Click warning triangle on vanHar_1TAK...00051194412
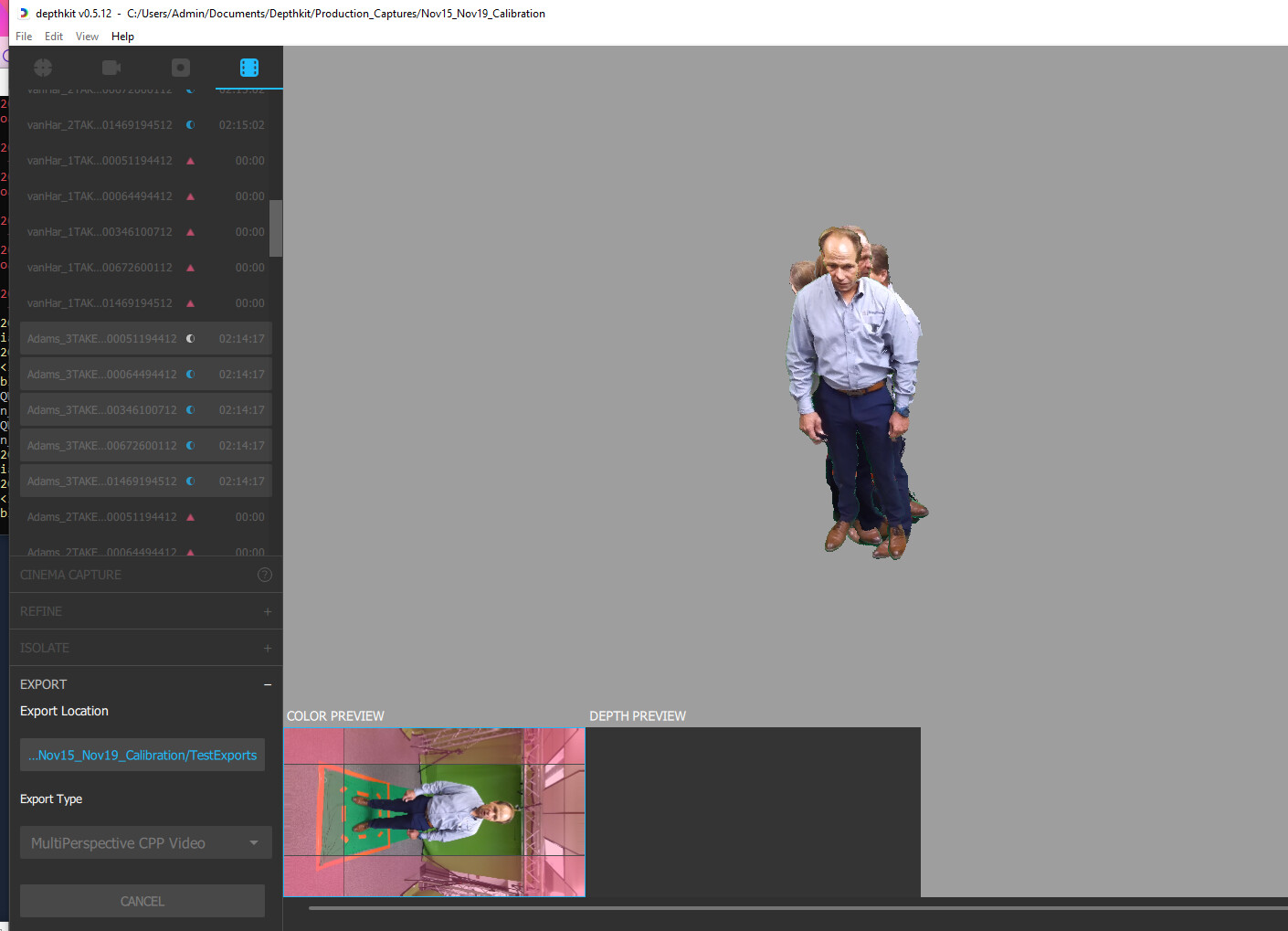The height and width of the screenshot is (931, 1288). [190, 161]
